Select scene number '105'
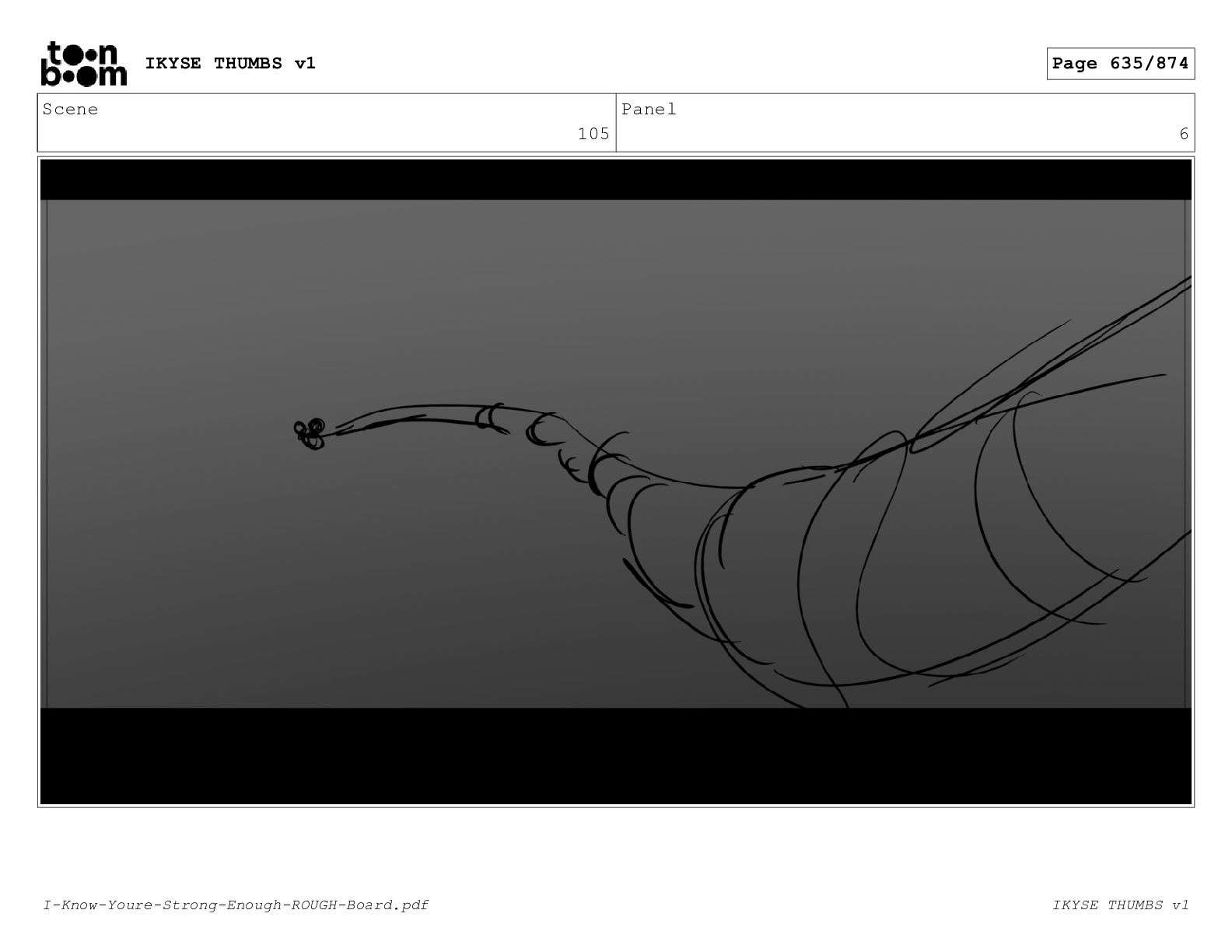 [593, 134]
